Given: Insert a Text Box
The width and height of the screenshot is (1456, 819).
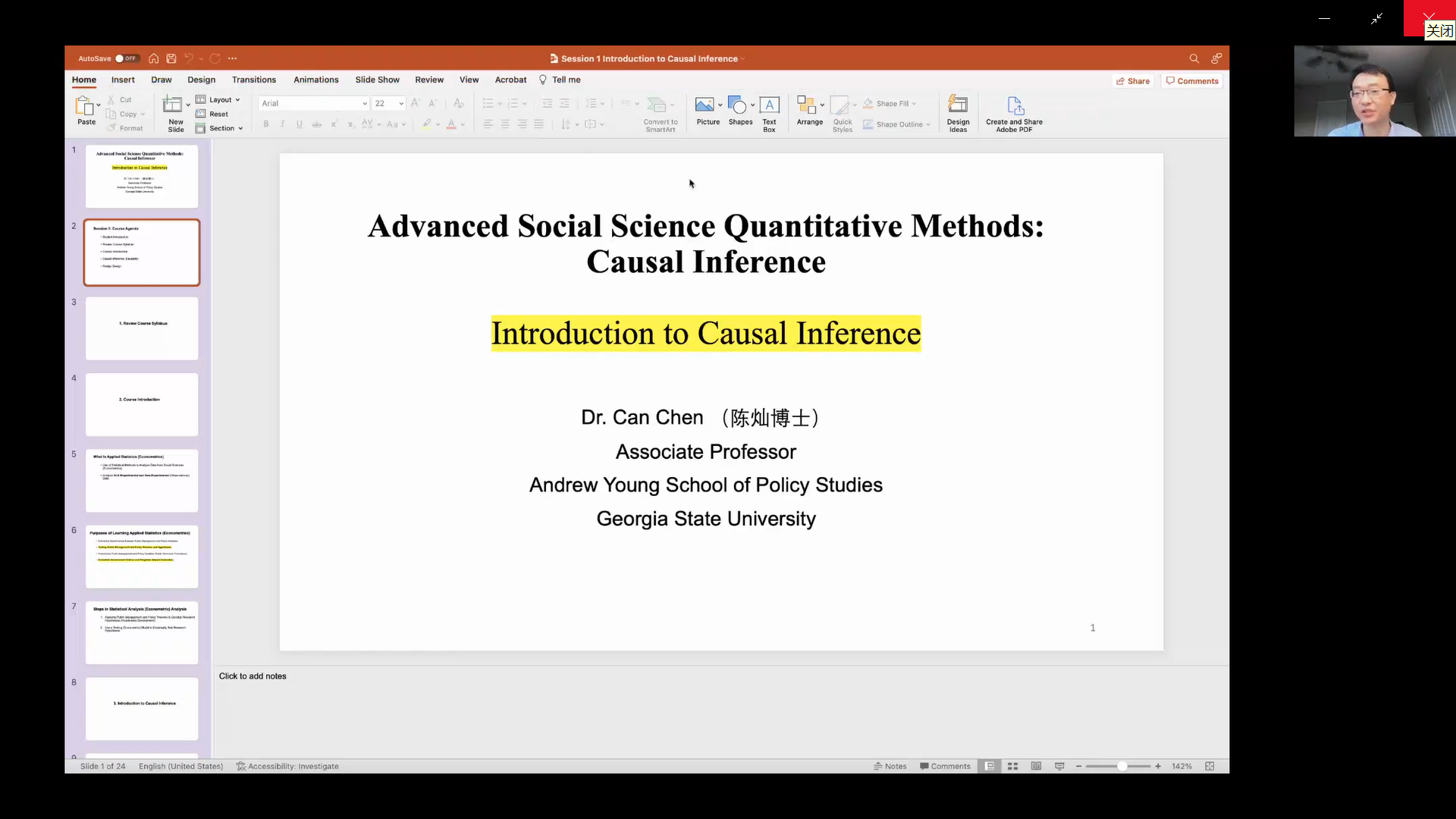Looking at the screenshot, I should (769, 105).
